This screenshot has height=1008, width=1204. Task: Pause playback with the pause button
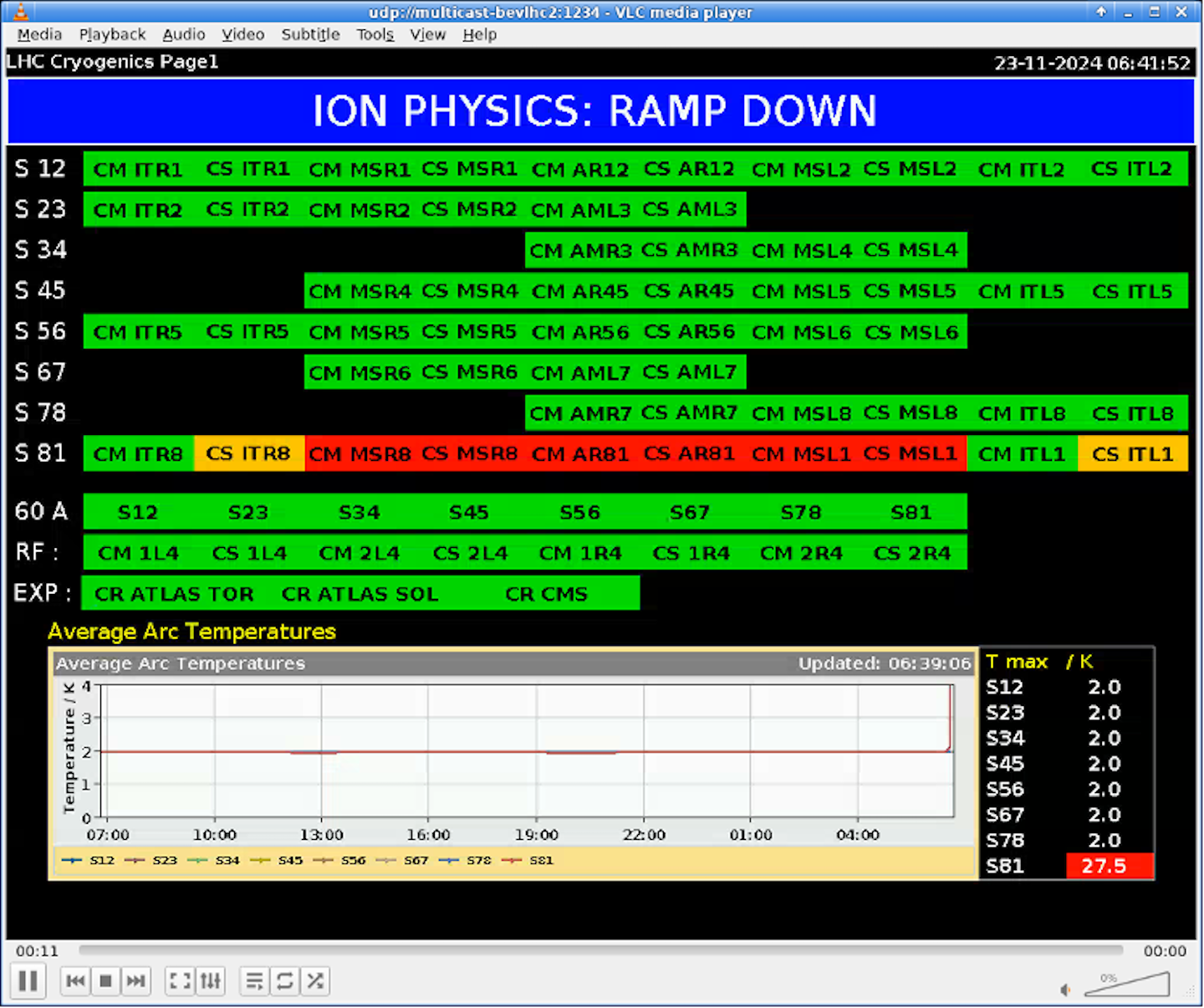click(28, 980)
